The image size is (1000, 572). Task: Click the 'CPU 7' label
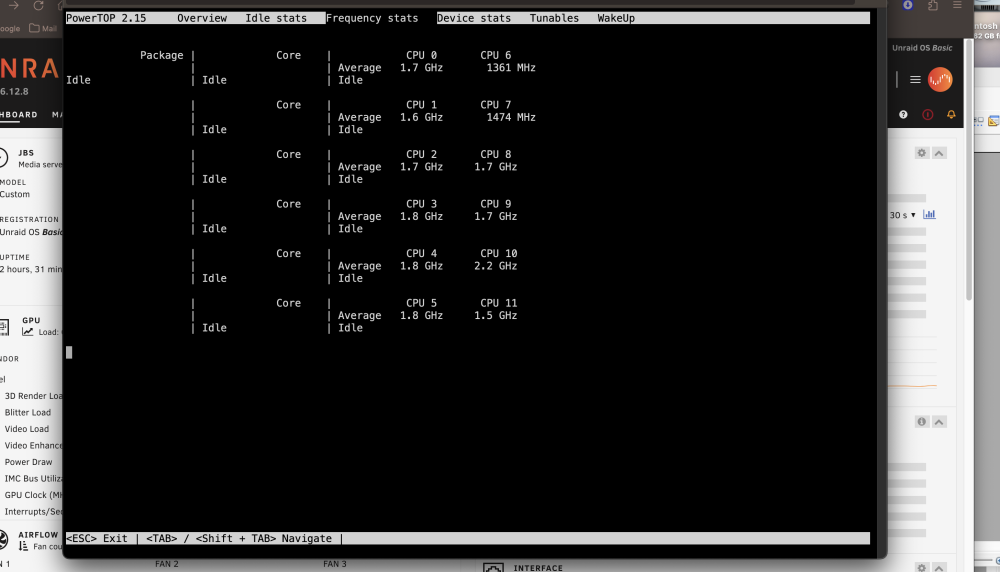coord(496,105)
